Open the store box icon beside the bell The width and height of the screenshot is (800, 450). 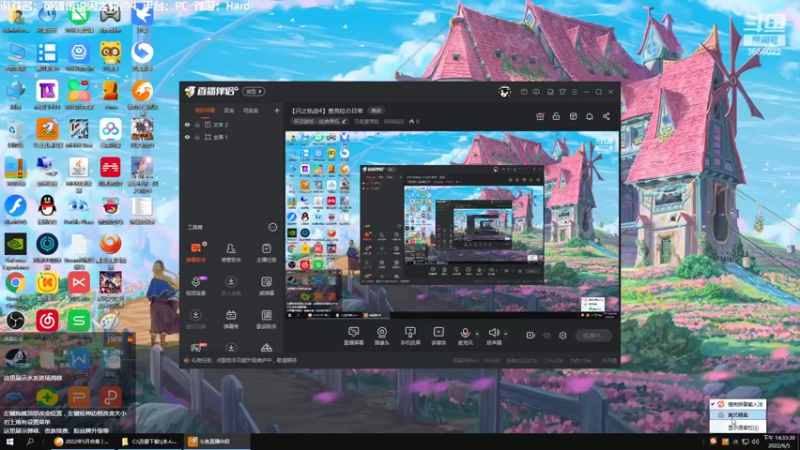click(x=573, y=116)
